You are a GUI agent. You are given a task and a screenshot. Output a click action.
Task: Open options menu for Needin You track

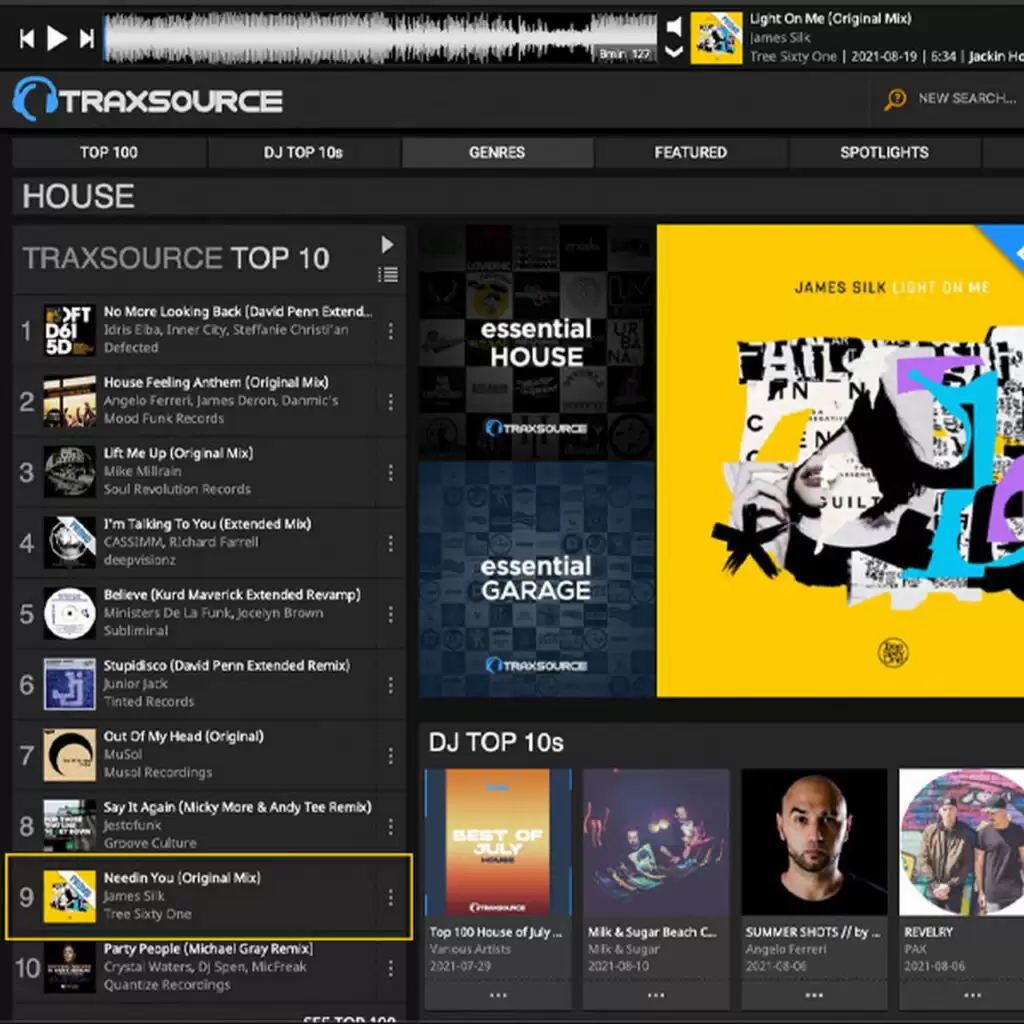tap(390, 897)
